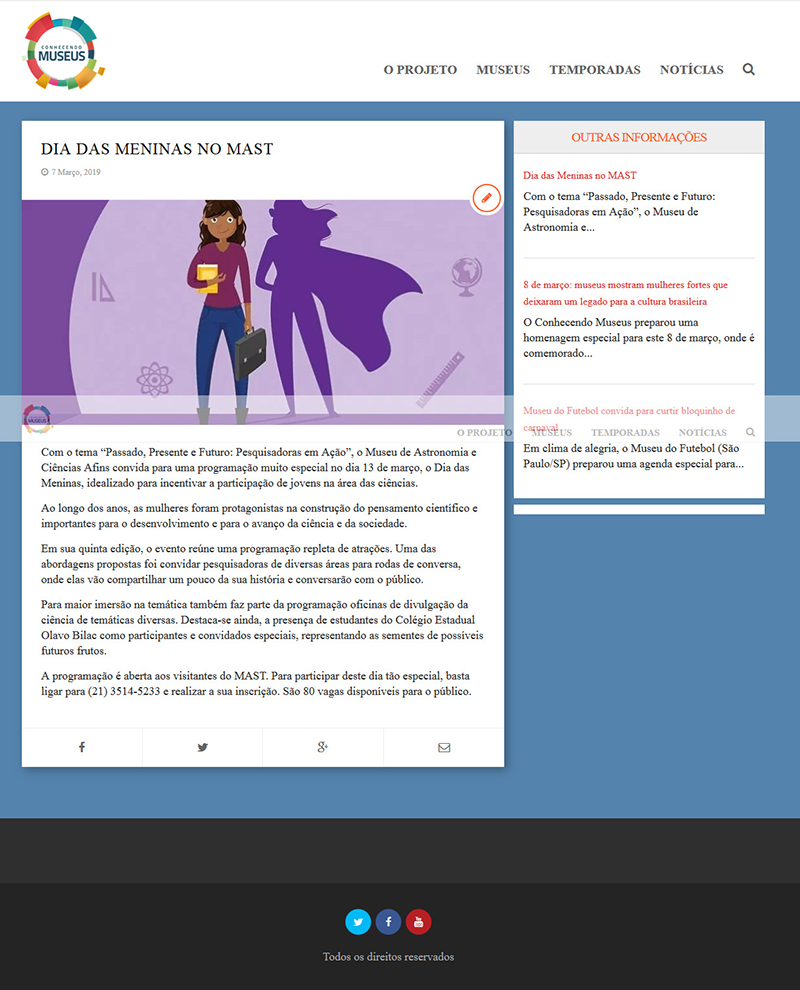Click the article banner illustration of the girl
Screen dimensions: 800x990
(262, 300)
